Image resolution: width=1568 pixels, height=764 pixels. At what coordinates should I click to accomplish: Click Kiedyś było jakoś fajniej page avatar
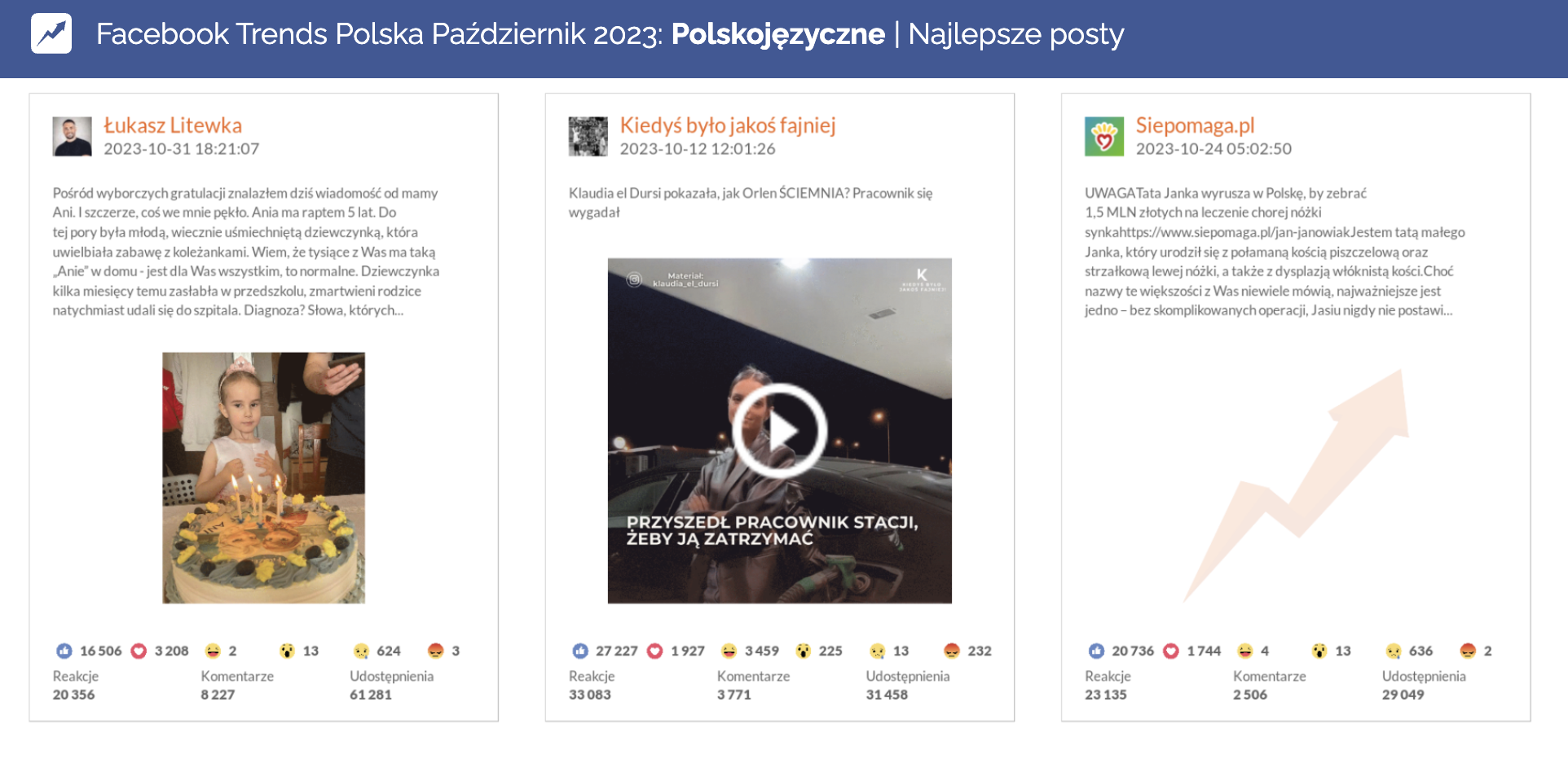click(588, 136)
